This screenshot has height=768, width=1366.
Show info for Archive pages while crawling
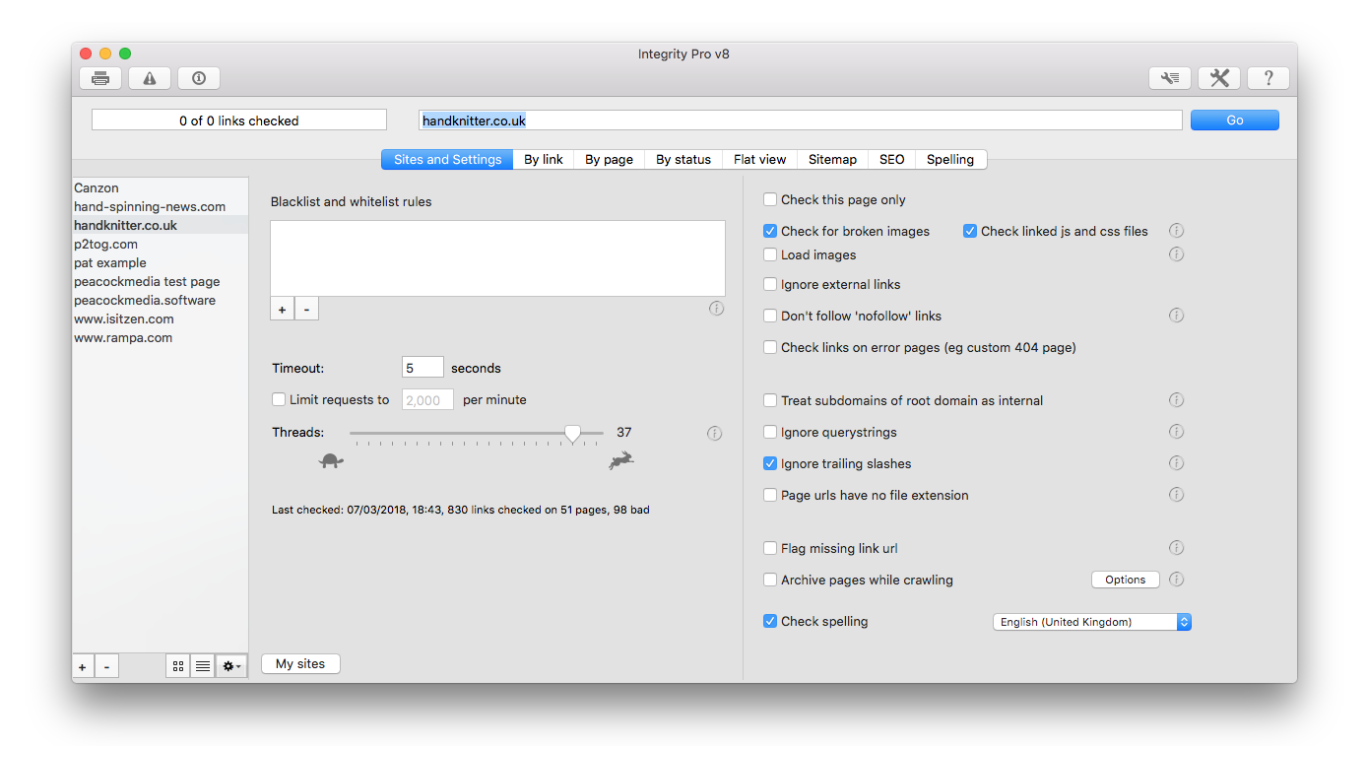1176,579
